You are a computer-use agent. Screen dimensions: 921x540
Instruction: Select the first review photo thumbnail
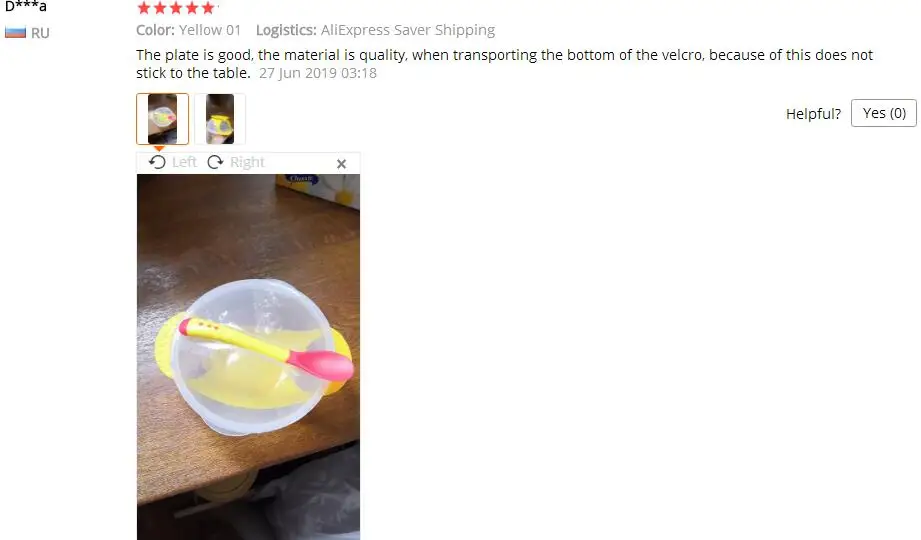(x=162, y=119)
